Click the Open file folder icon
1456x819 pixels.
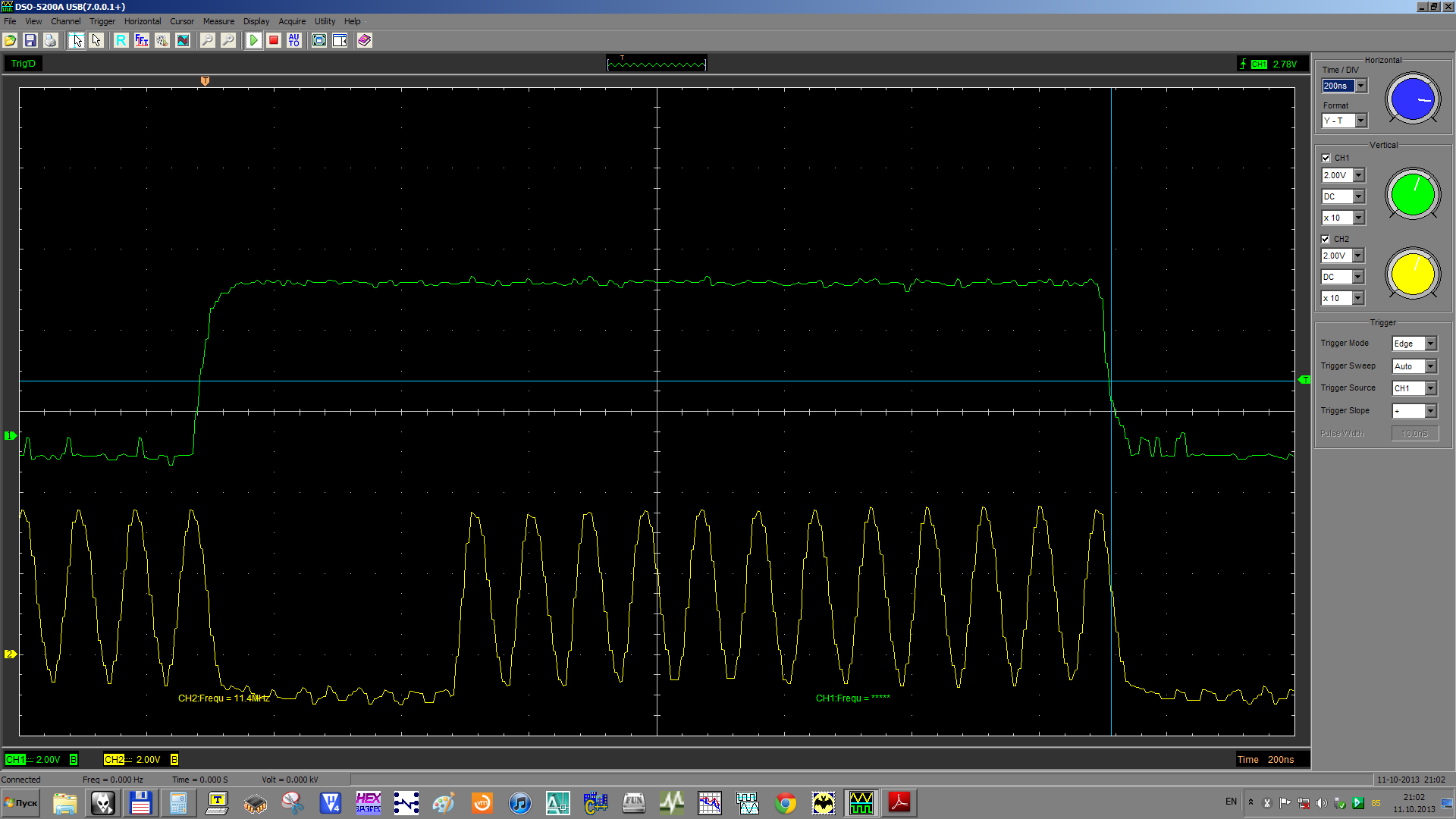point(11,40)
